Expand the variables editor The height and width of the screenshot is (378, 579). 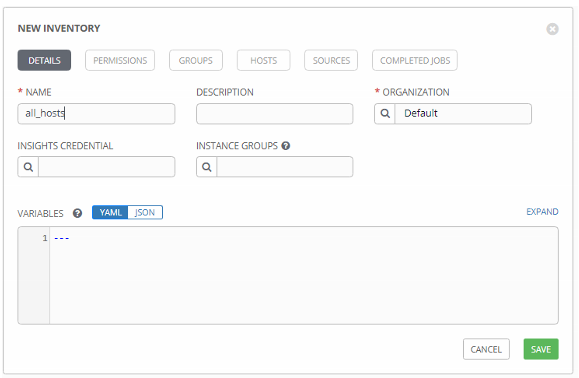(x=542, y=212)
